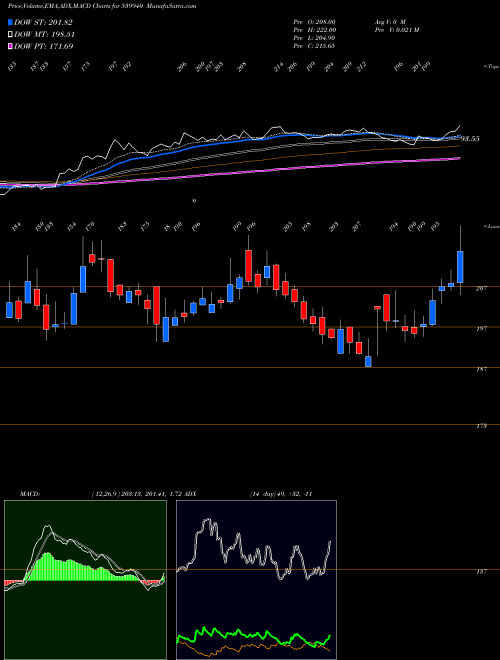Screen dimensions: 500x660
Task: Click the magenta DOW PT legend swatch
Action: (10, 46)
